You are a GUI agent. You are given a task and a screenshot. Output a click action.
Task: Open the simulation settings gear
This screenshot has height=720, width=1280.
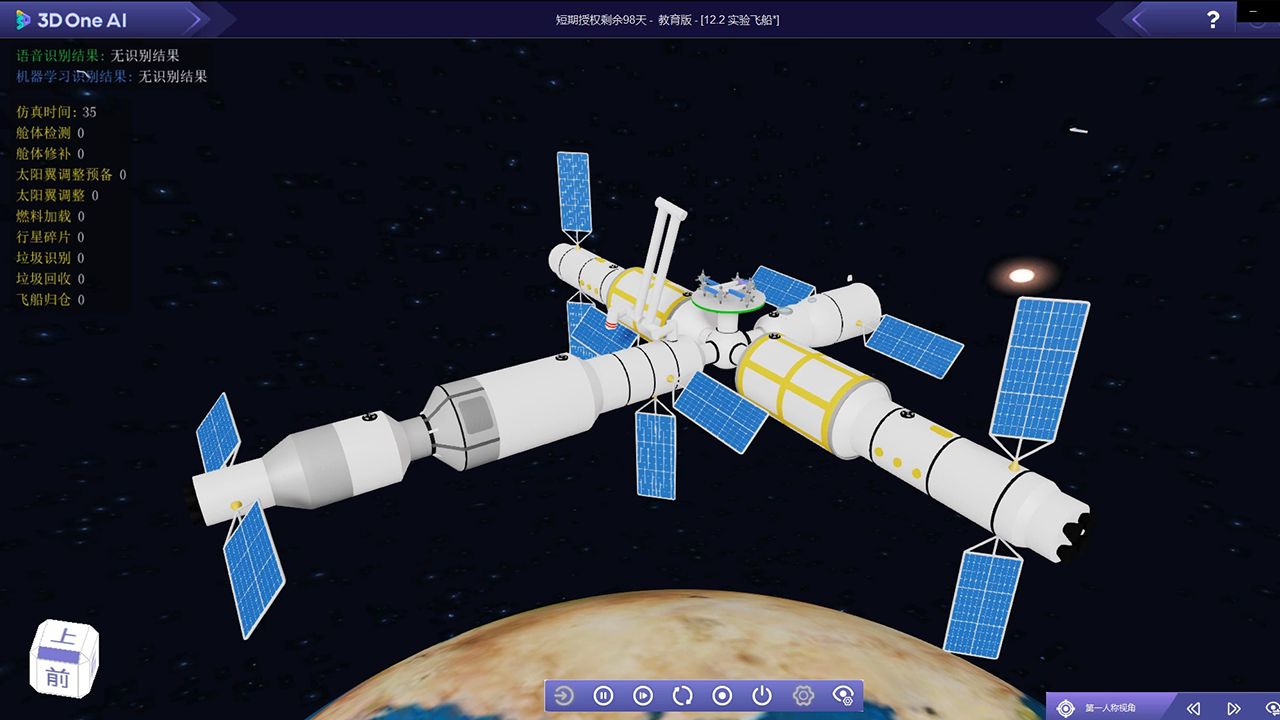click(802, 696)
